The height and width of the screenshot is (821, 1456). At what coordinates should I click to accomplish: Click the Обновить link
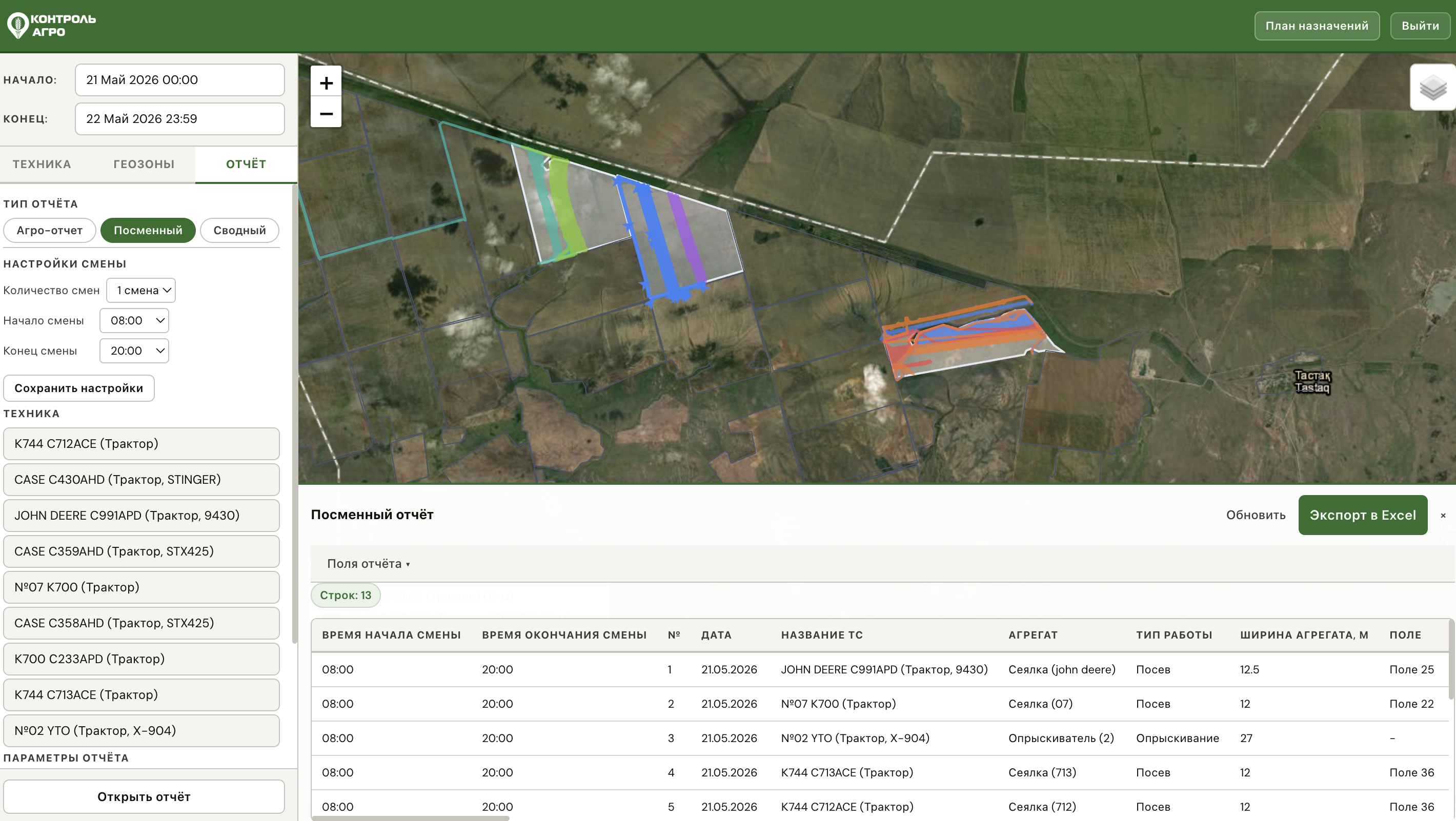(x=1256, y=516)
